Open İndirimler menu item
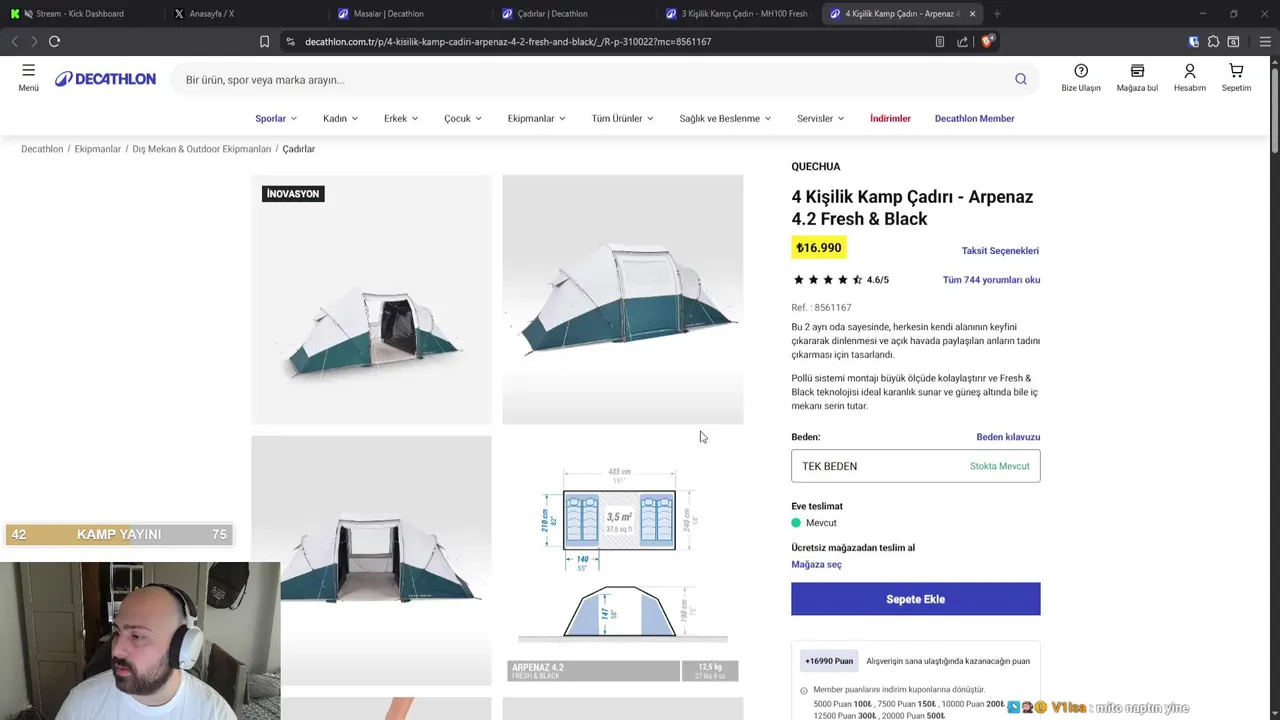Screen dimensions: 1280x720 coord(890,118)
